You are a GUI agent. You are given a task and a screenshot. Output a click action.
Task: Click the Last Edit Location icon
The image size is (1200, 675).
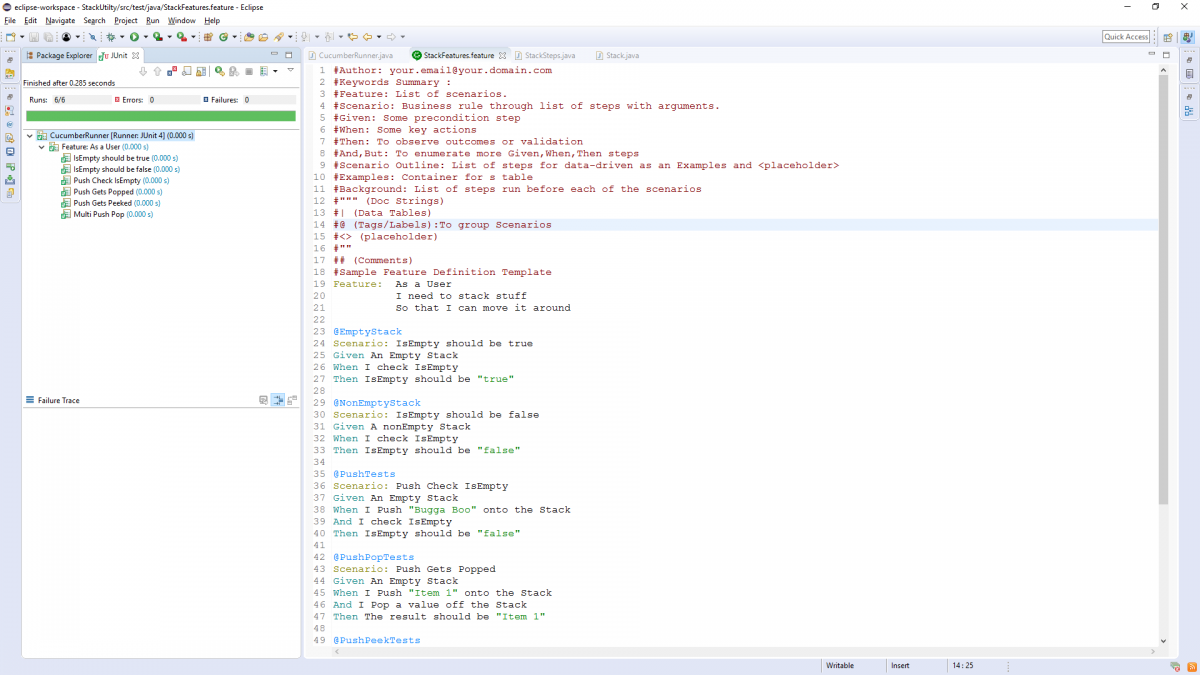(x=353, y=36)
